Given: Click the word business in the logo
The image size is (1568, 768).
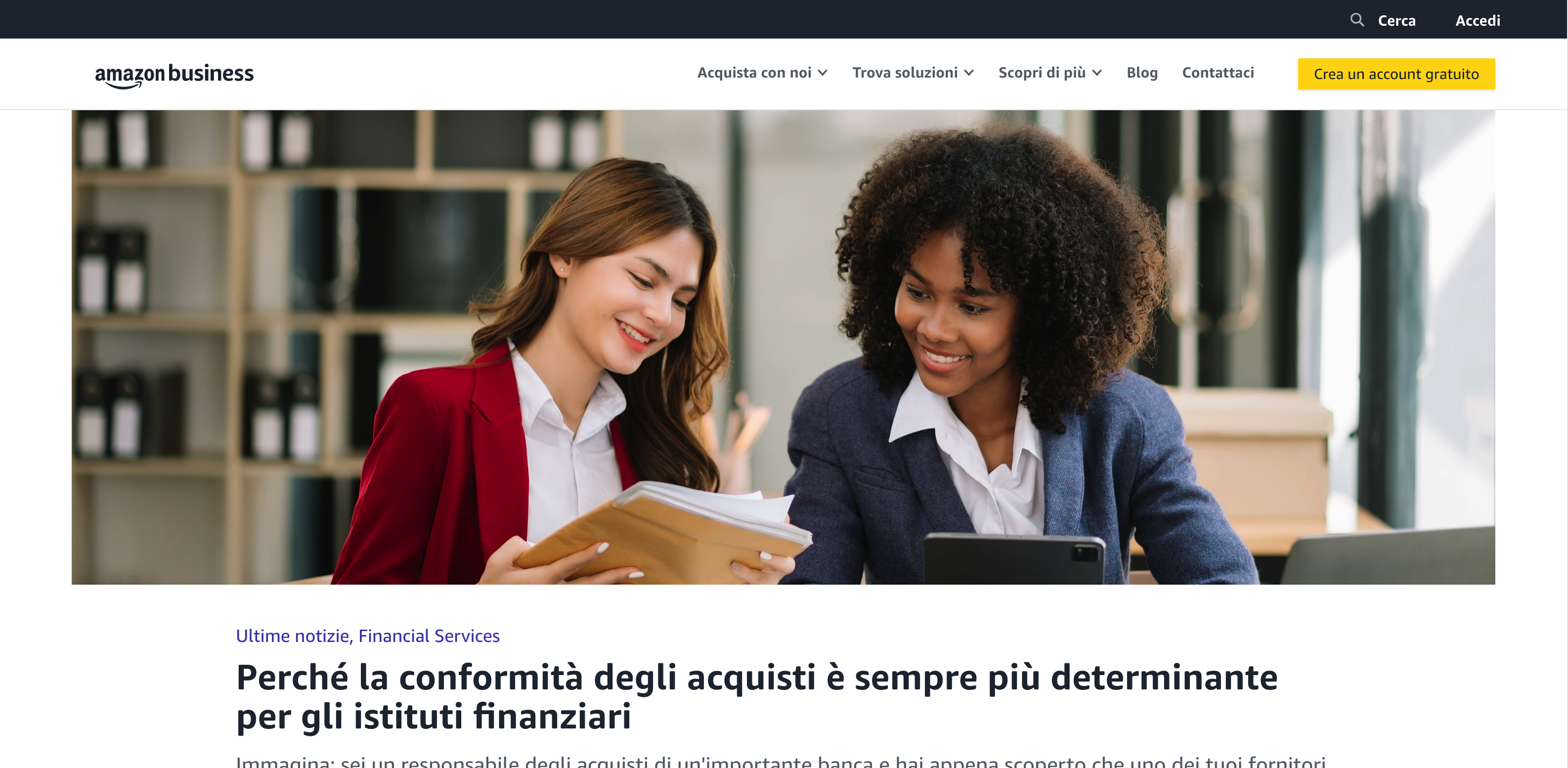Looking at the screenshot, I should [x=211, y=73].
